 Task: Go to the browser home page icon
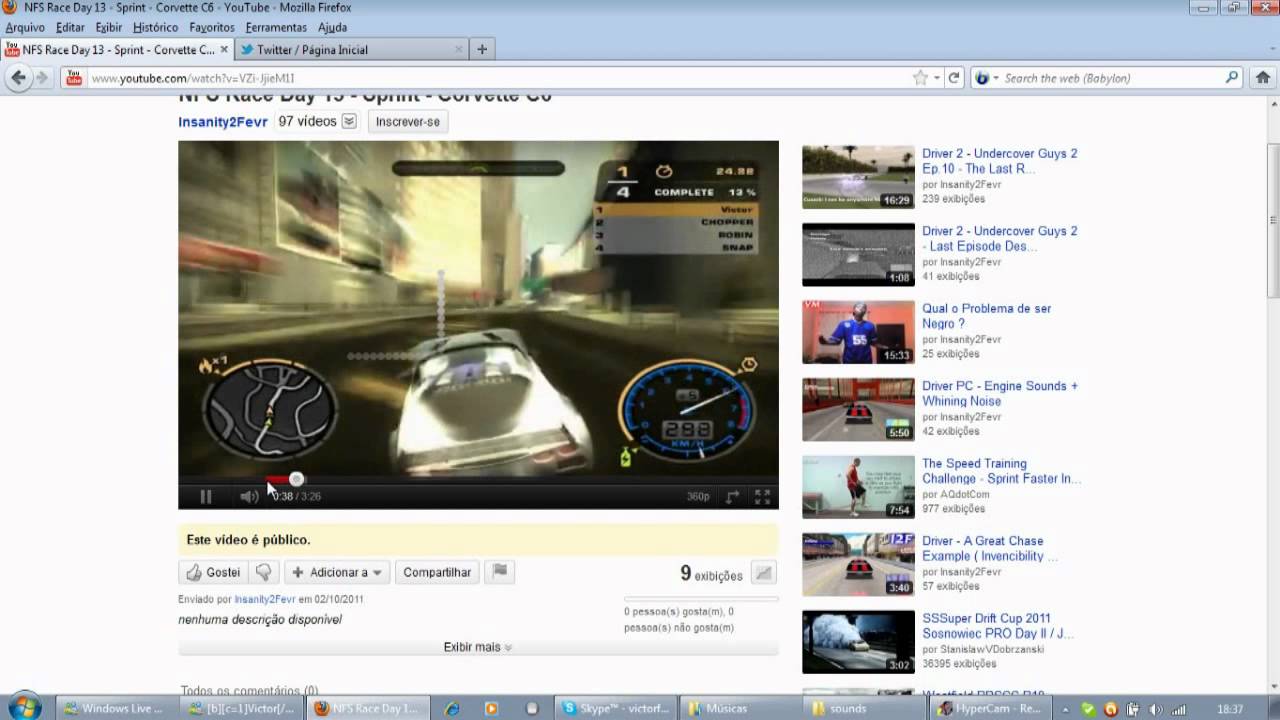click(x=1263, y=77)
